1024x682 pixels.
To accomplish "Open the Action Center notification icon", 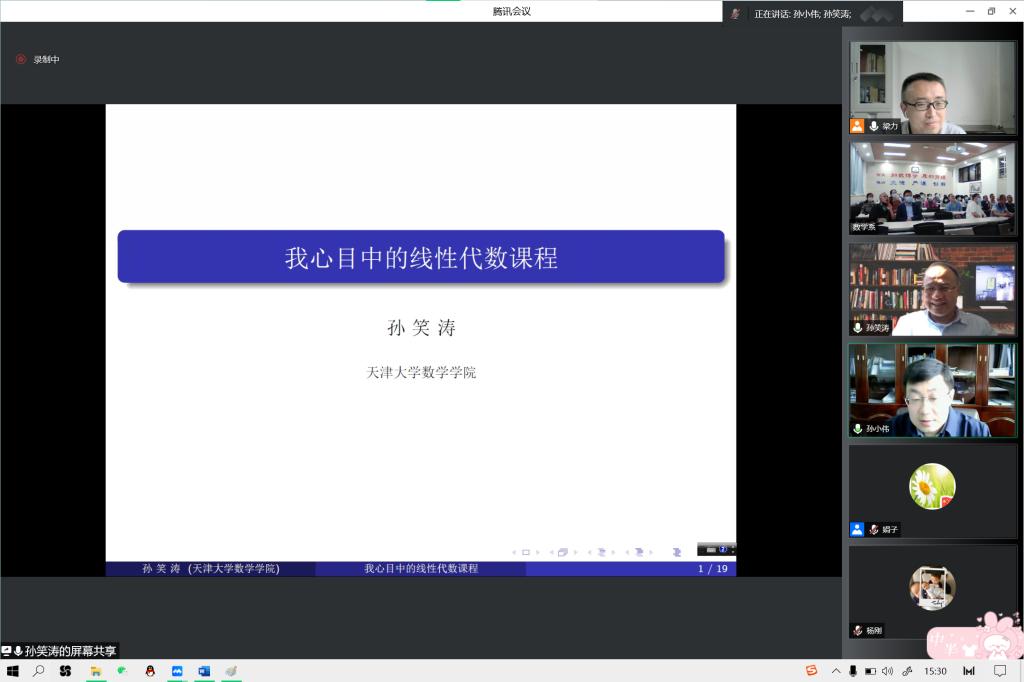I will tap(998, 671).
